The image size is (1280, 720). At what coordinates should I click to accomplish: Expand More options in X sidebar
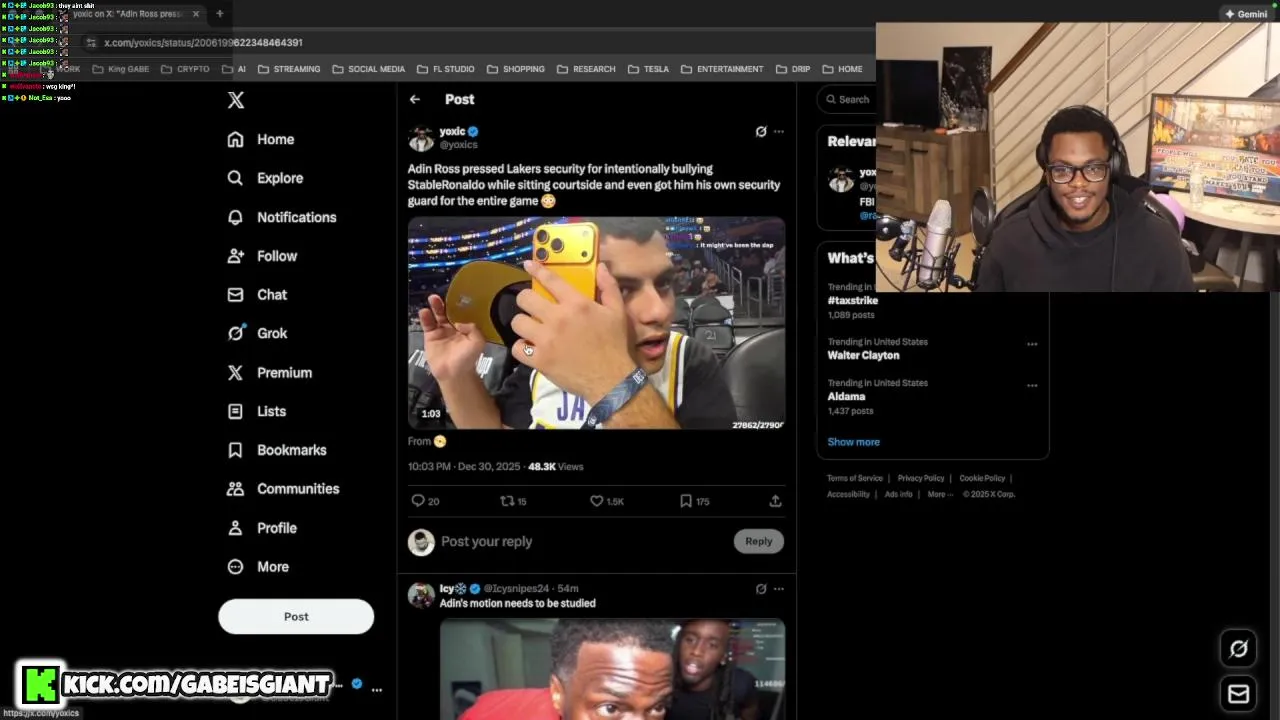coord(258,567)
